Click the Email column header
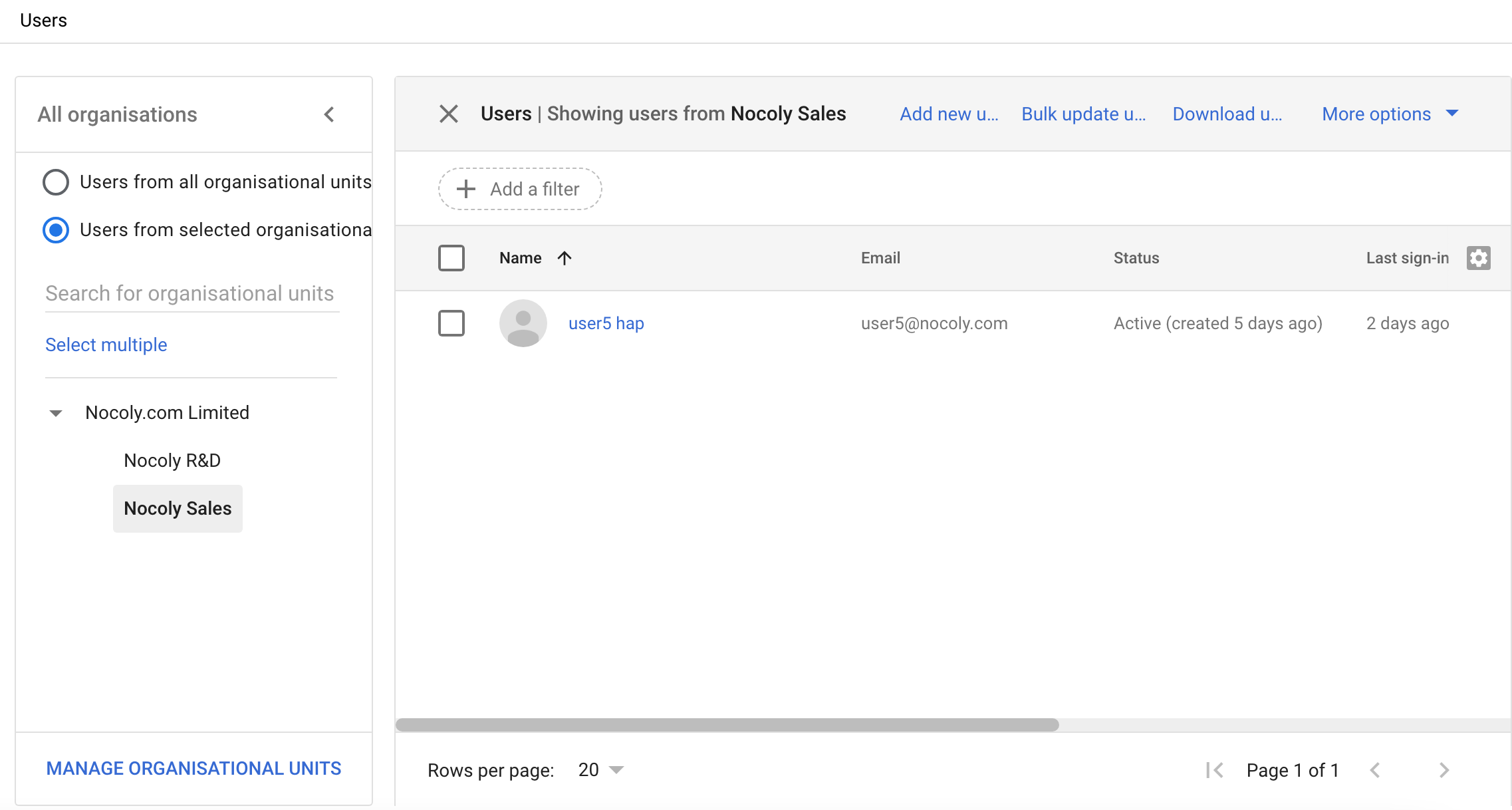 point(880,258)
